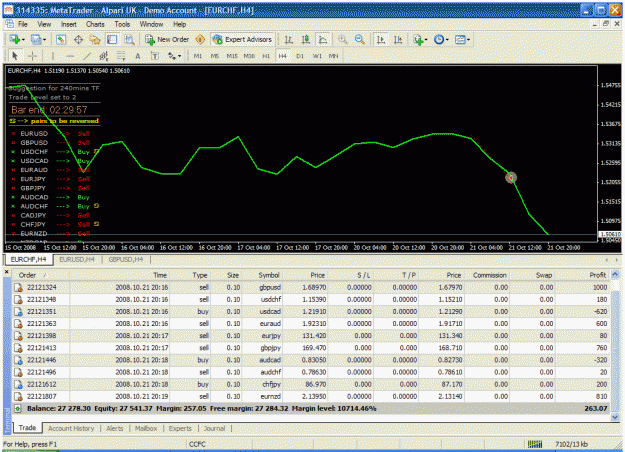Click the New Order button
Viewport: 625px width, 452px height.
coord(167,39)
